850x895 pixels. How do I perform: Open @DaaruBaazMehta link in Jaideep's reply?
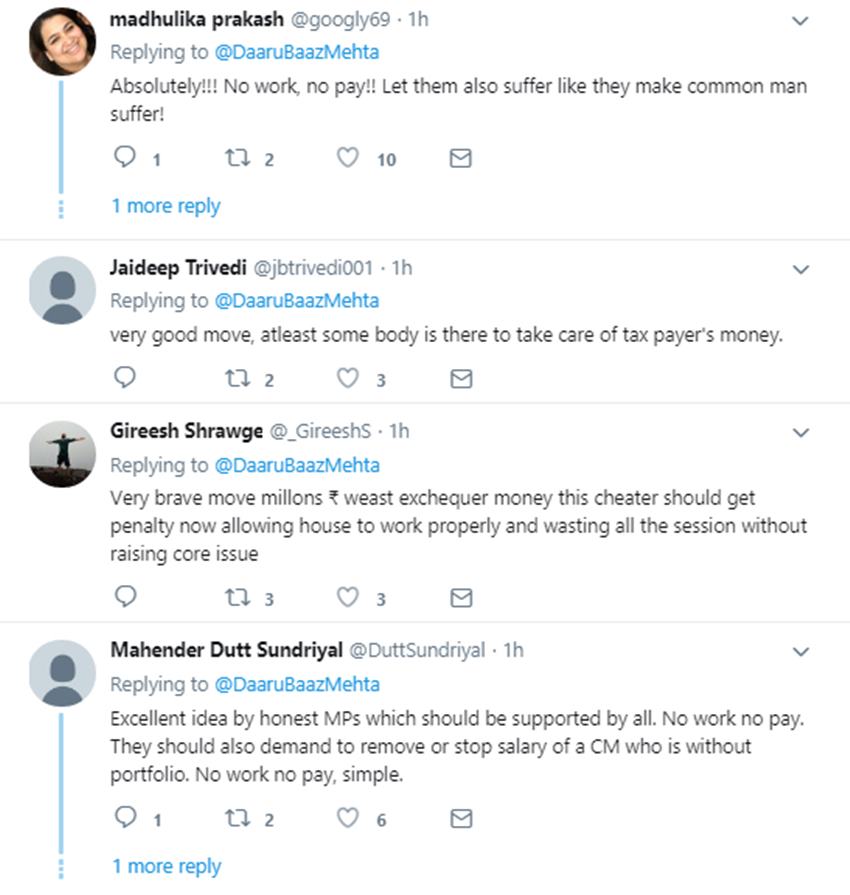297,301
